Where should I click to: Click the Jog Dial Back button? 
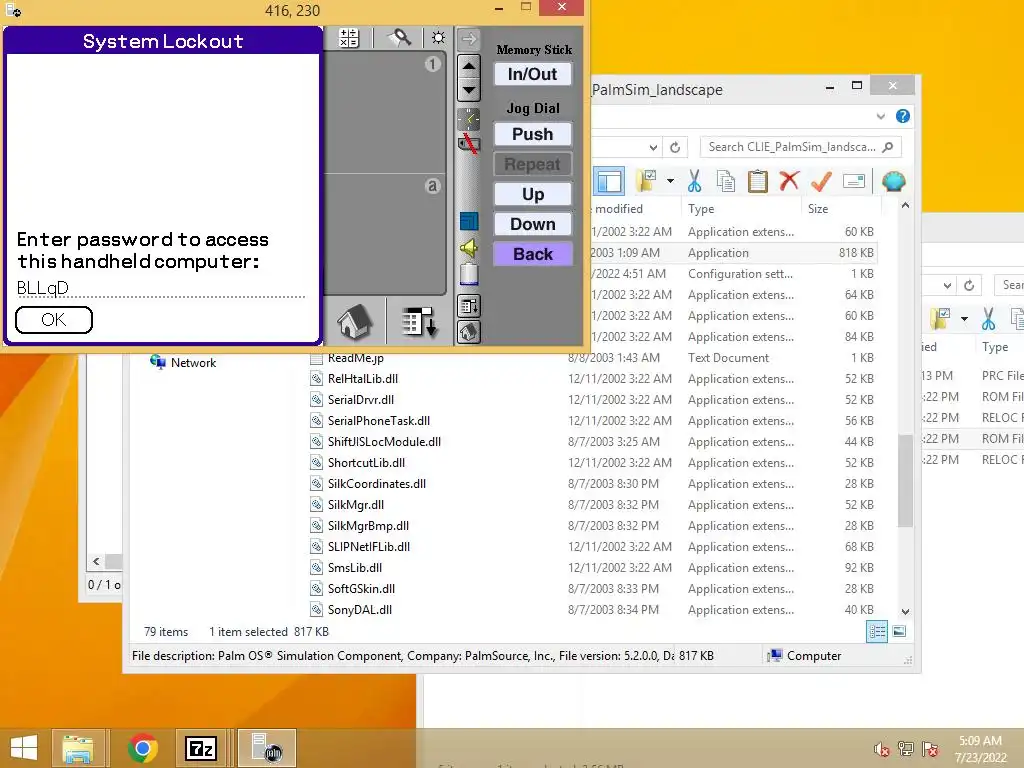(x=533, y=254)
